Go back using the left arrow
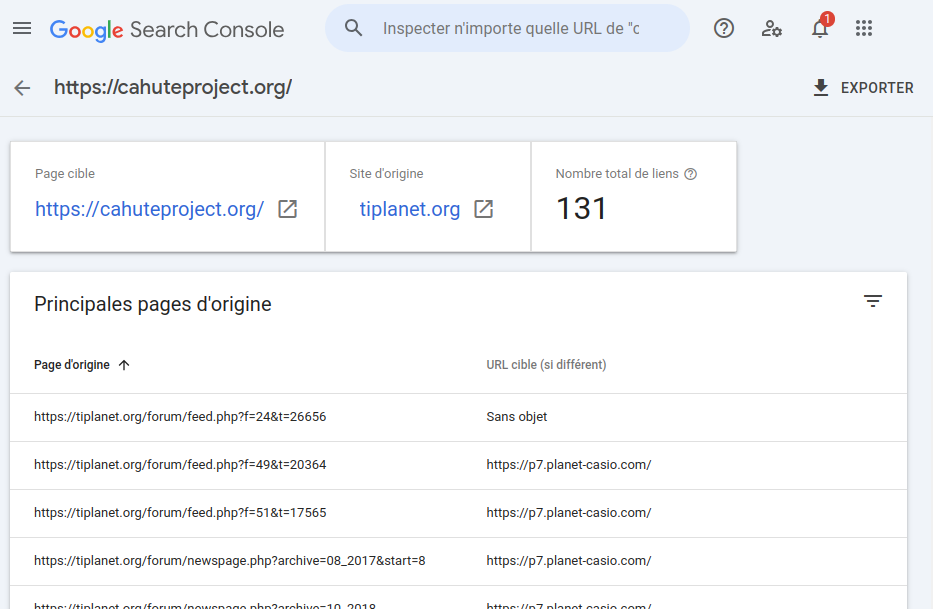This screenshot has height=609, width=933. (22, 88)
